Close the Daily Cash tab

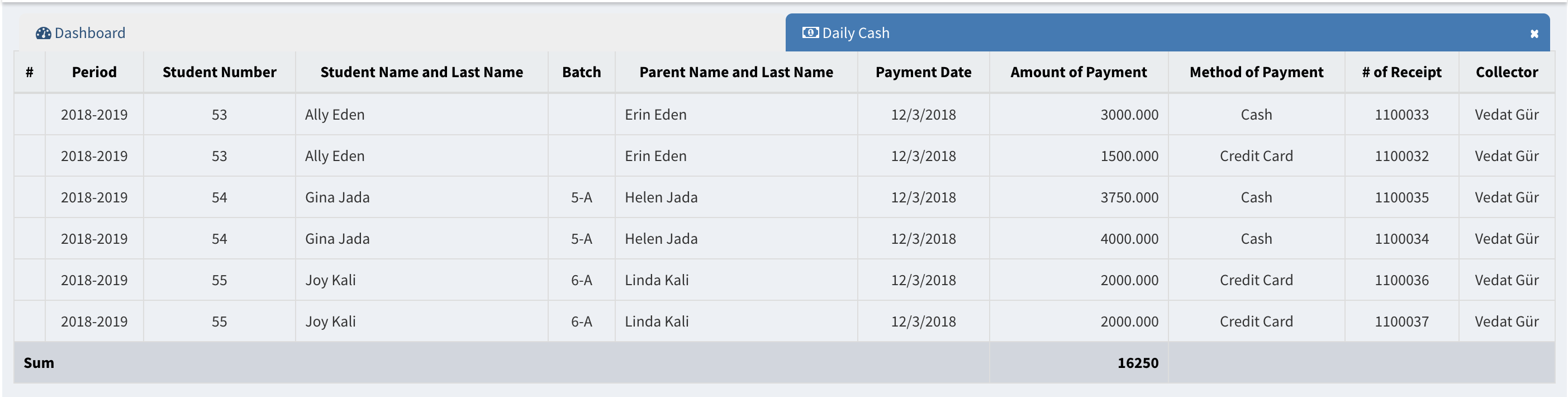[x=1534, y=34]
